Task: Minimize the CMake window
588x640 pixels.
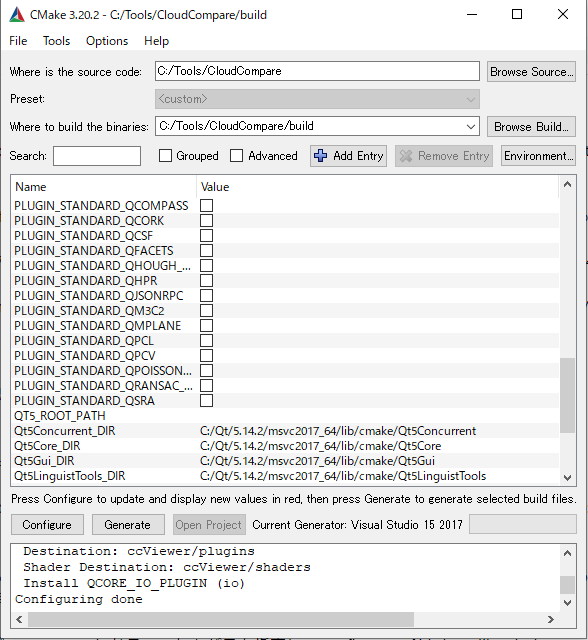Action: point(472,14)
